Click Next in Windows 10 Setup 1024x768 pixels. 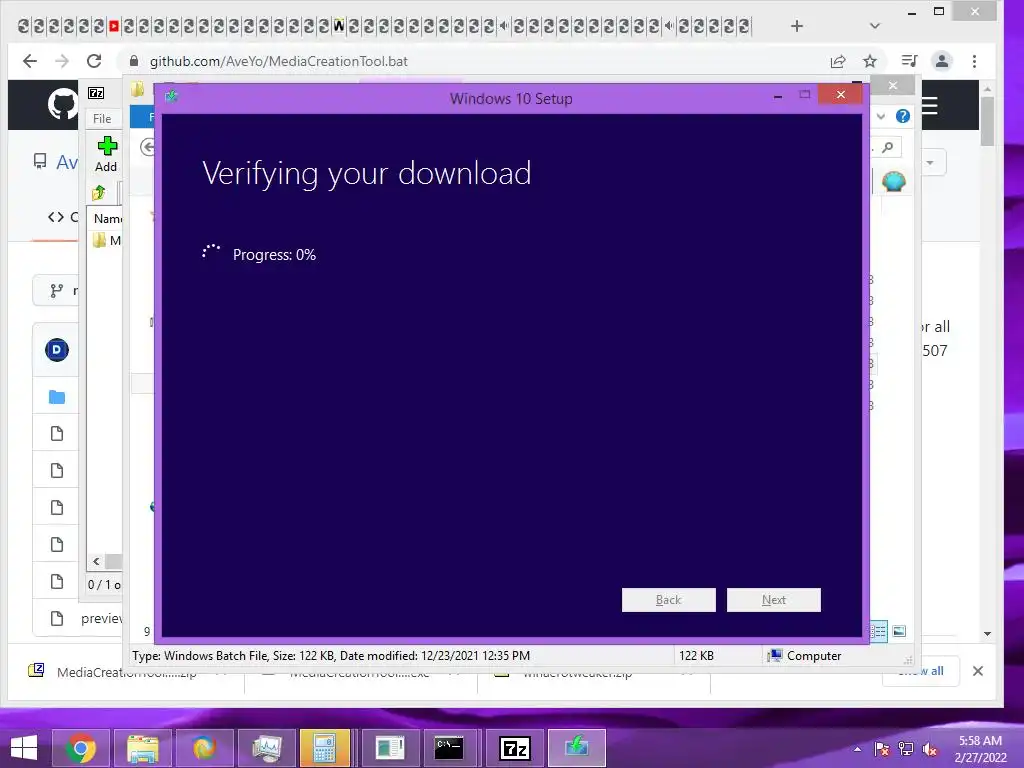[773, 600]
